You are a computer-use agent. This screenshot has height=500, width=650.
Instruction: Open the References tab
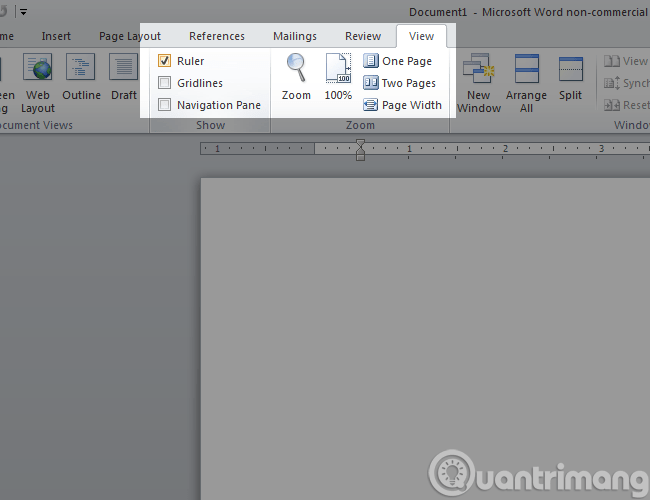pyautogui.click(x=217, y=36)
